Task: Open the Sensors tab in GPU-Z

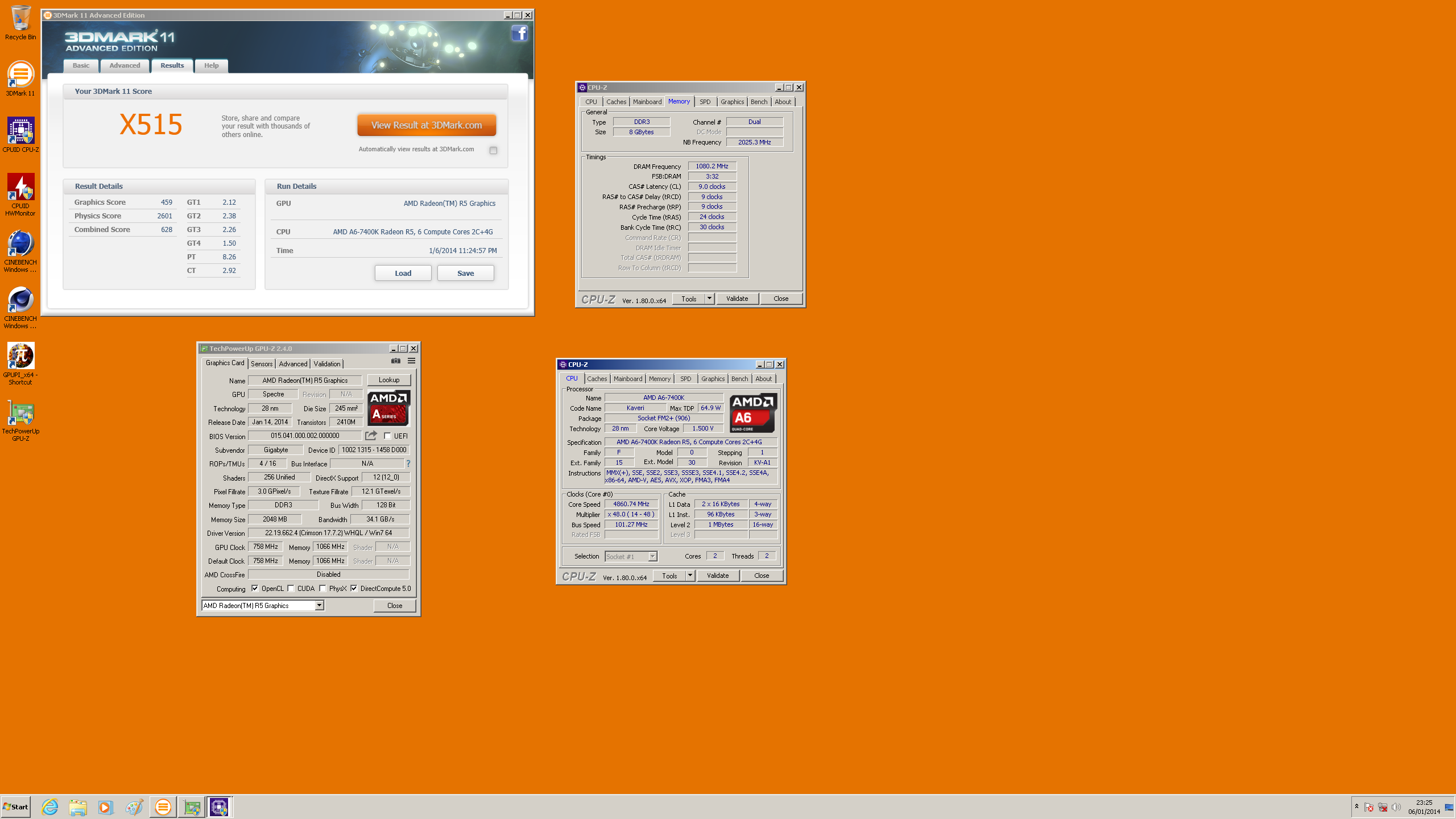Action: (x=262, y=363)
